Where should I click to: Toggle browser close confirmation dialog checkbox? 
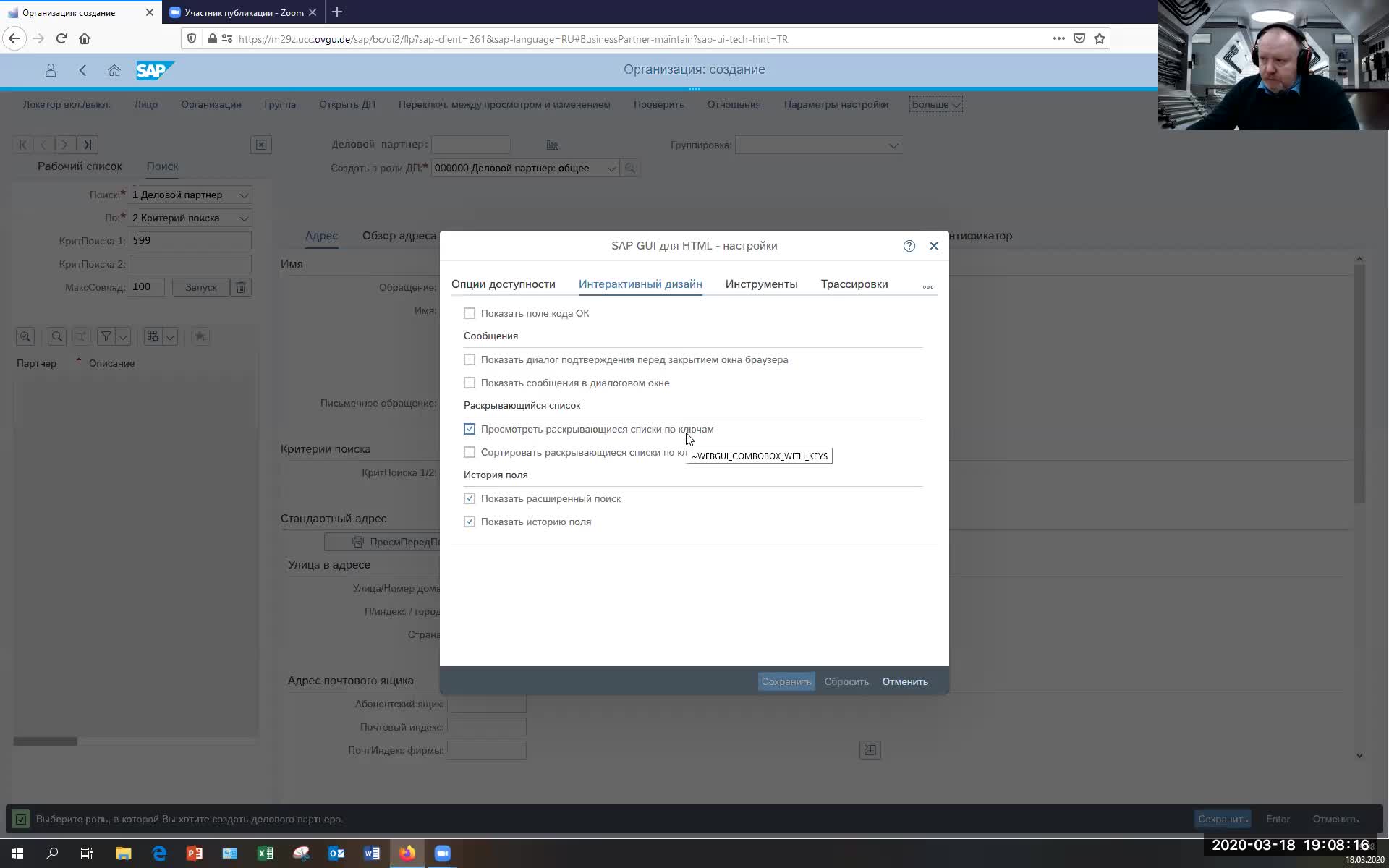pyautogui.click(x=470, y=359)
